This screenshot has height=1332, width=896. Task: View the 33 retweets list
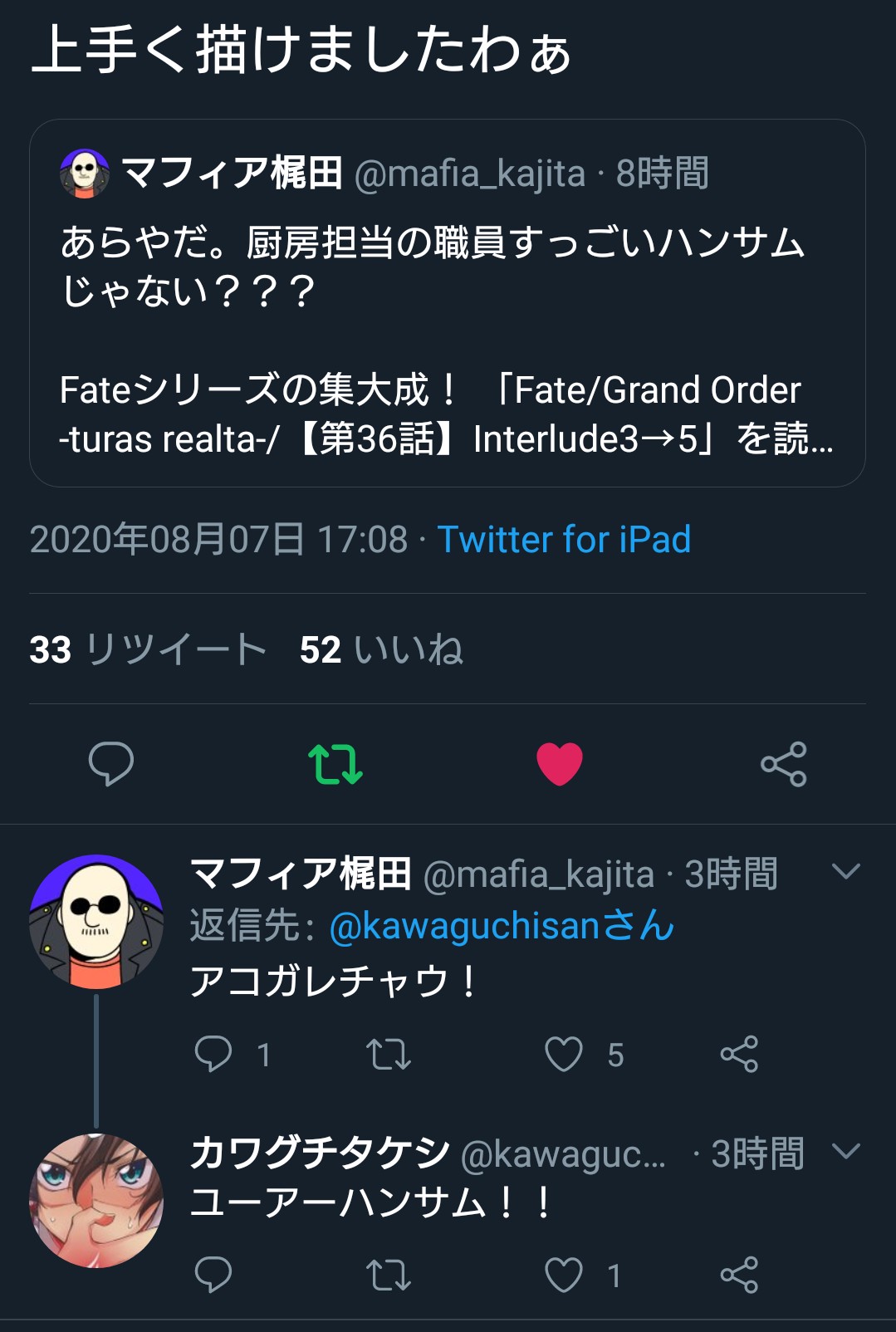148,649
